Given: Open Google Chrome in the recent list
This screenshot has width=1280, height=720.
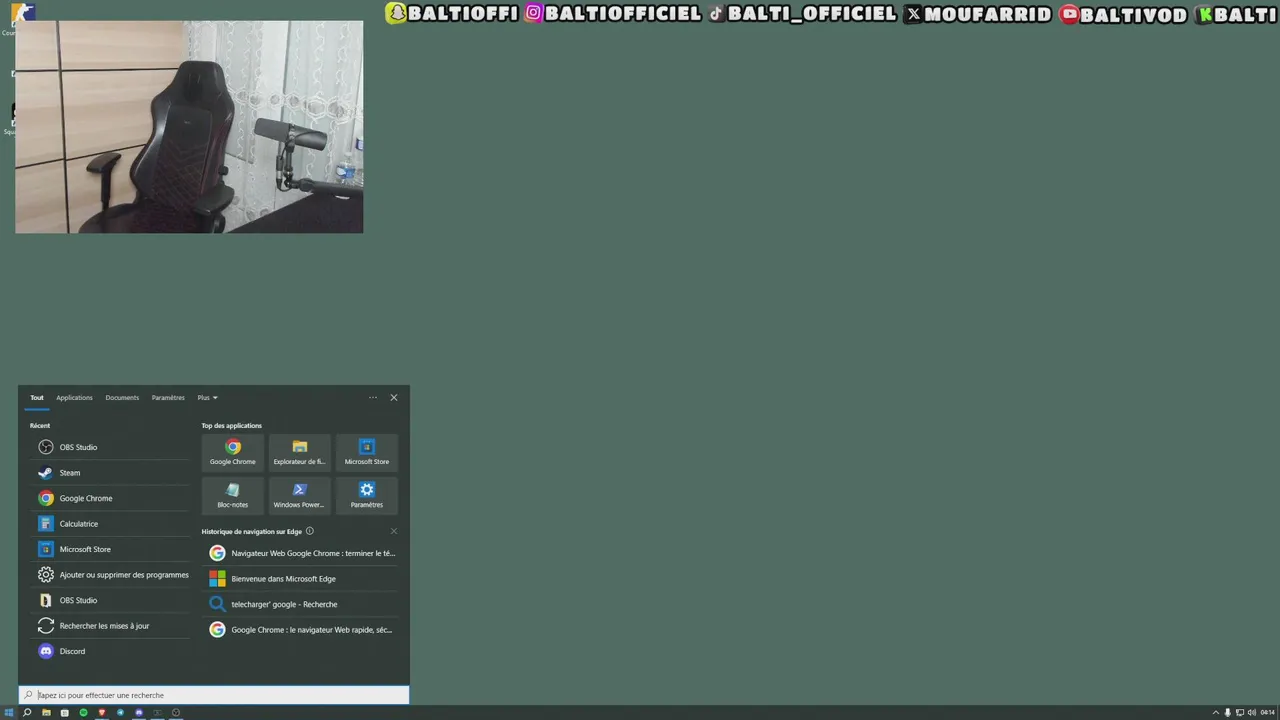Looking at the screenshot, I should 110,498.
